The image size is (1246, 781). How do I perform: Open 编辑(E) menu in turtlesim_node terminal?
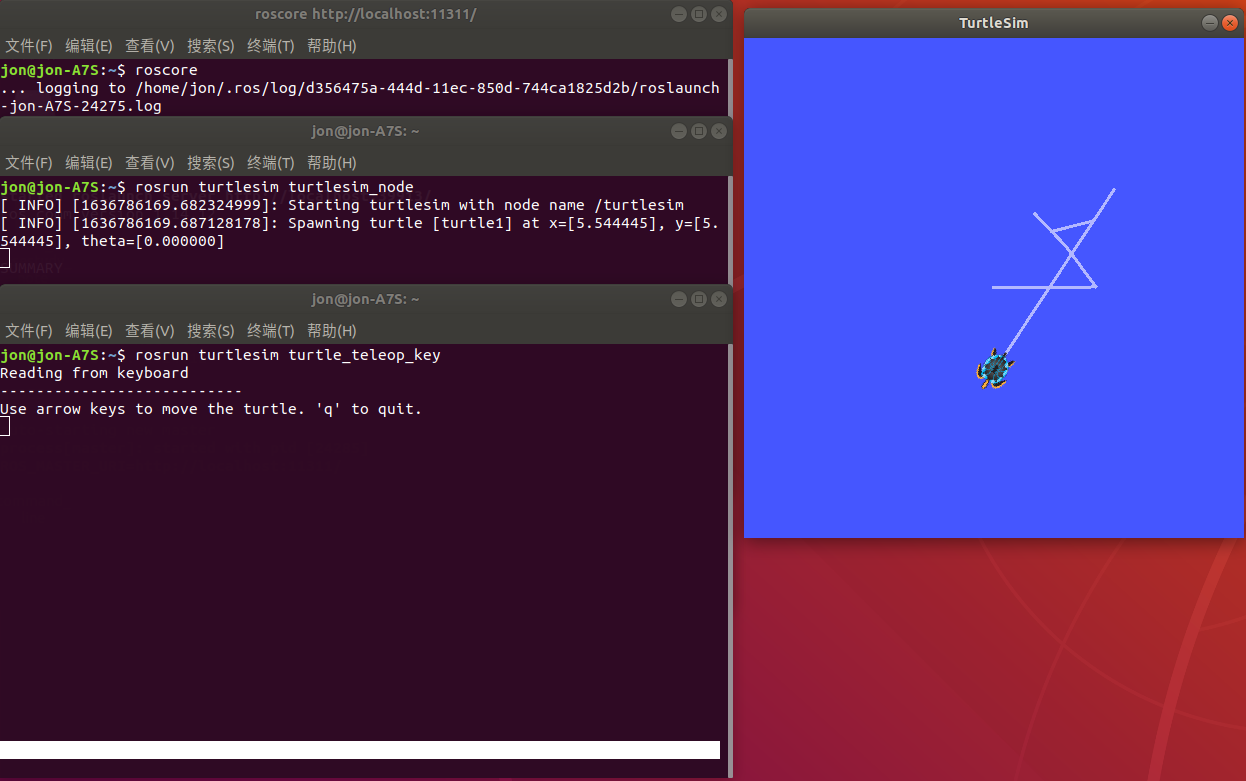(89, 163)
